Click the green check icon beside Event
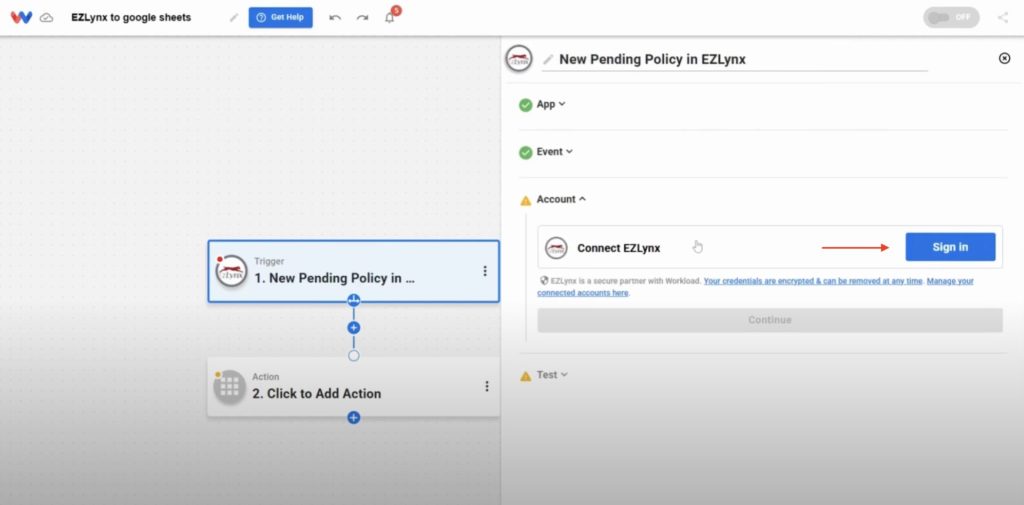 pos(526,153)
